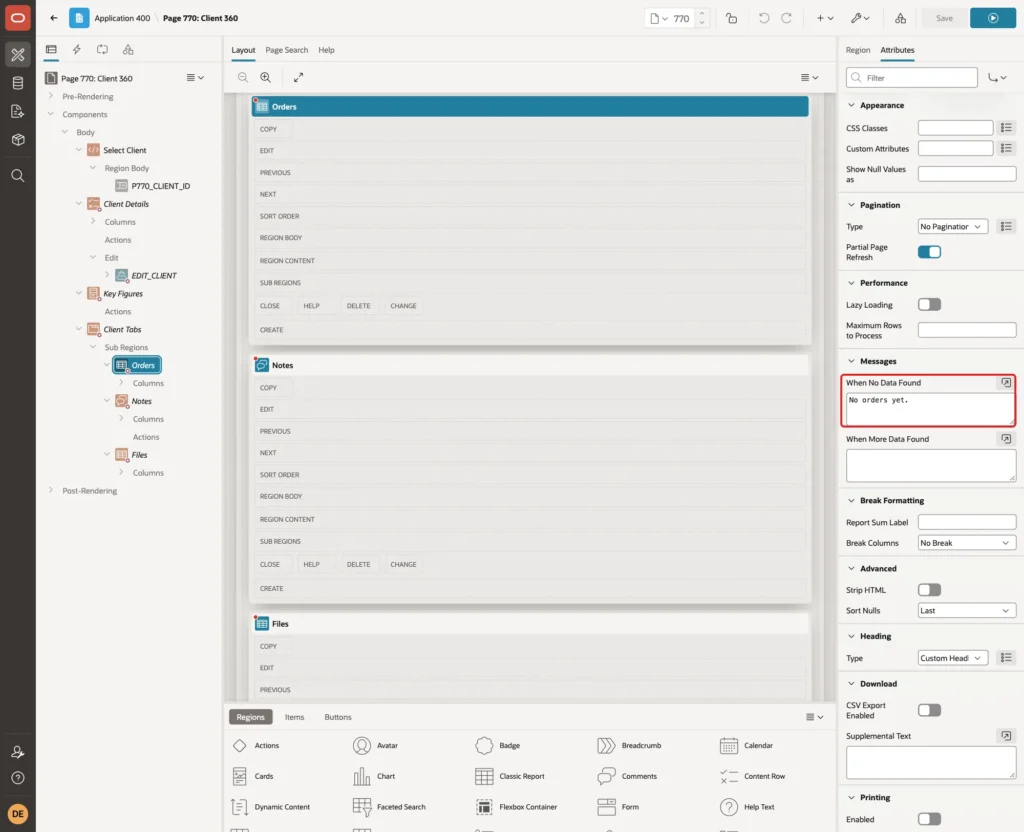Select the Notes region in tree
This screenshot has width=1024, height=832.
pyautogui.click(x=142, y=401)
